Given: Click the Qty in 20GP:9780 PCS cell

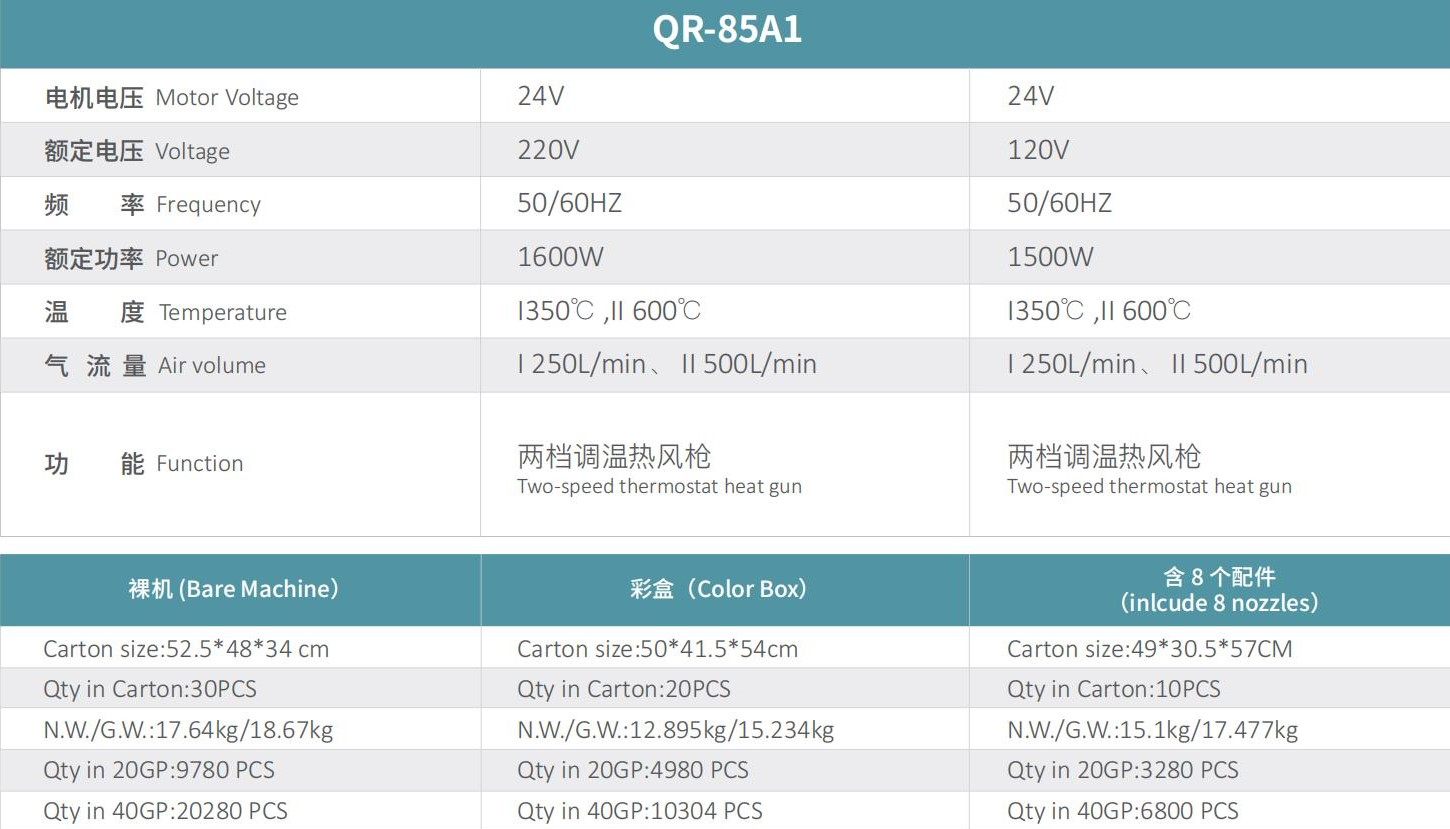Looking at the screenshot, I should point(159,771).
